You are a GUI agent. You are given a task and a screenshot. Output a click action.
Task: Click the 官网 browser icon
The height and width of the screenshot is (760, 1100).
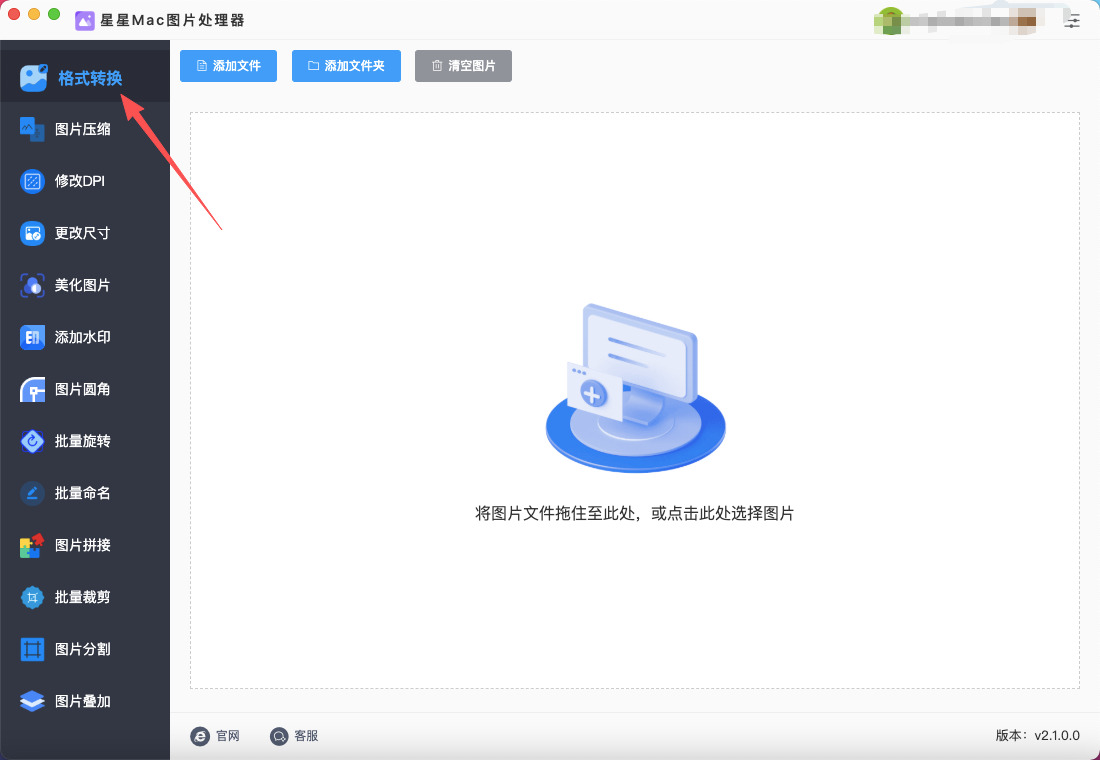[200, 736]
